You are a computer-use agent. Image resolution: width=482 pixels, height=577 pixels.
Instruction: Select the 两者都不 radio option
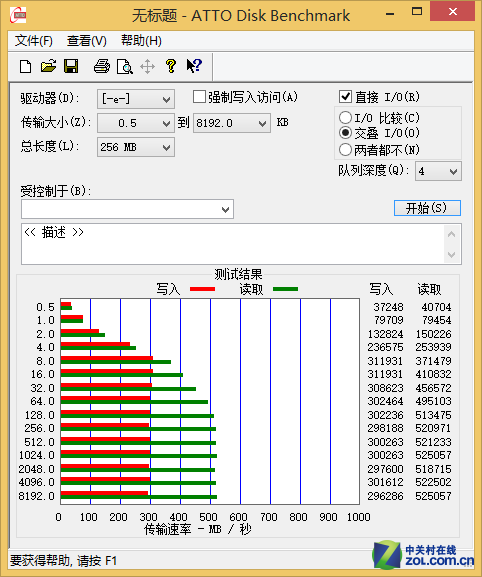click(345, 150)
